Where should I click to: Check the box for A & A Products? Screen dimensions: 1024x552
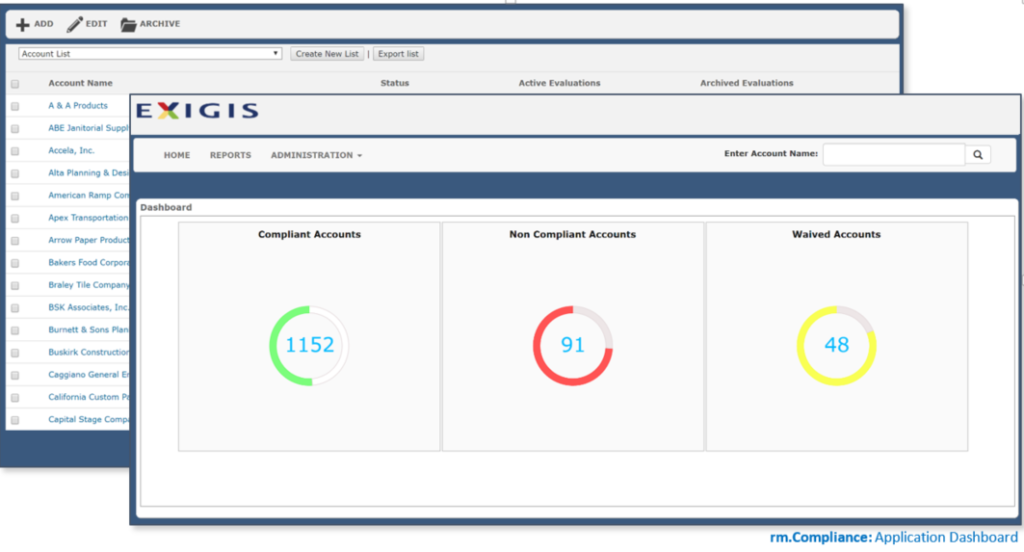tap(15, 106)
